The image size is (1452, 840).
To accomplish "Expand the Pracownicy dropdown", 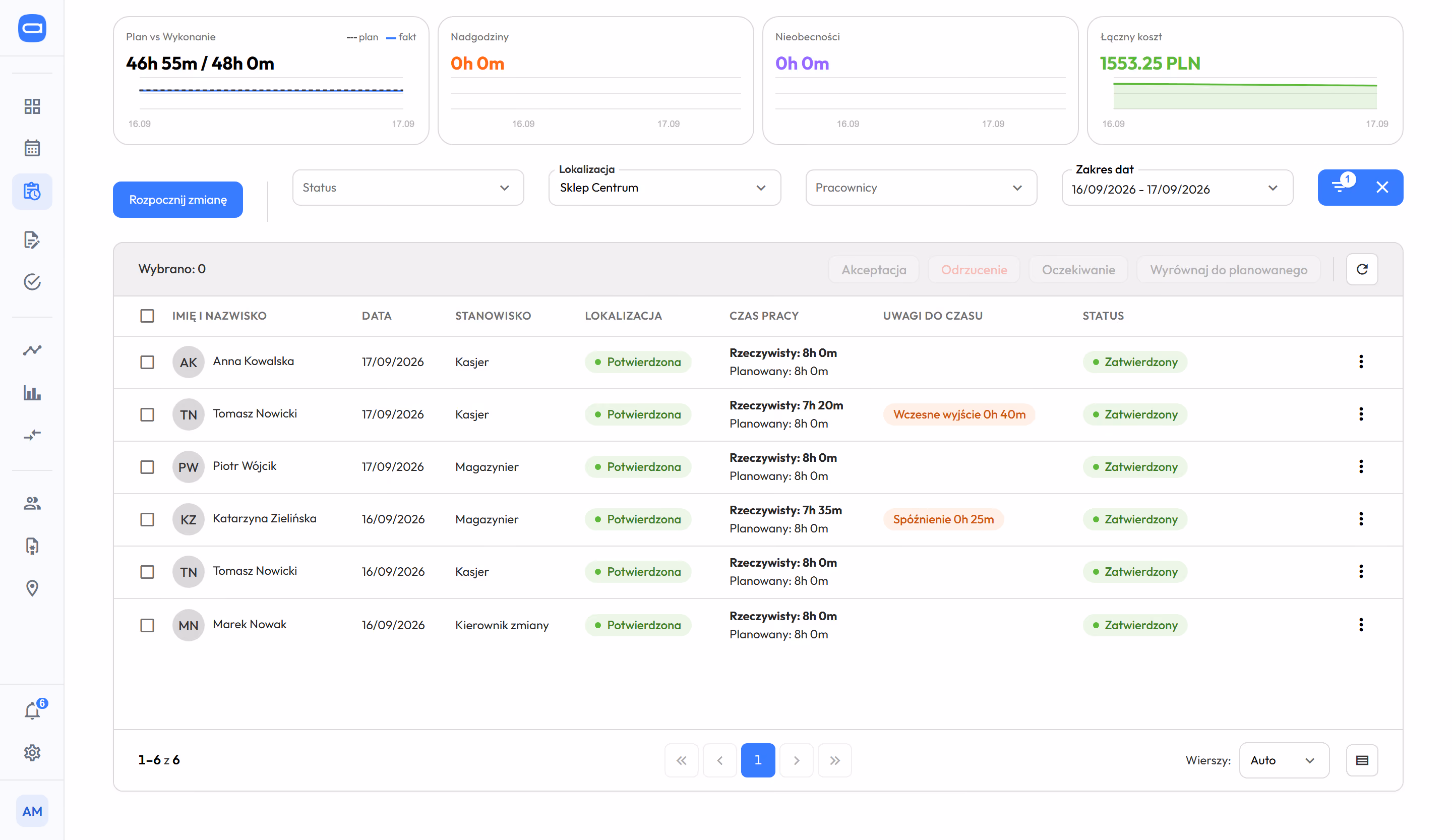I will click(x=921, y=188).
